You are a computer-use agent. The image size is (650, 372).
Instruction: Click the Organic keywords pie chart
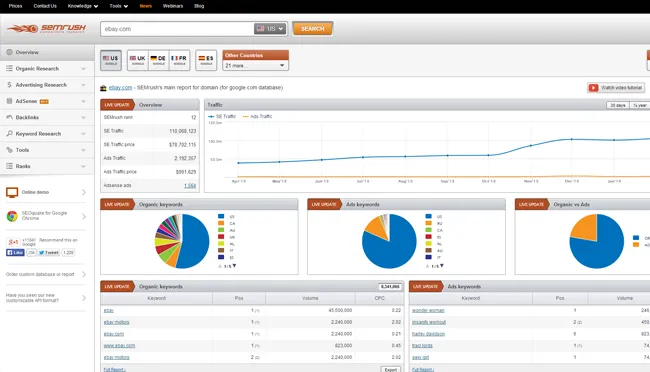(x=182, y=241)
